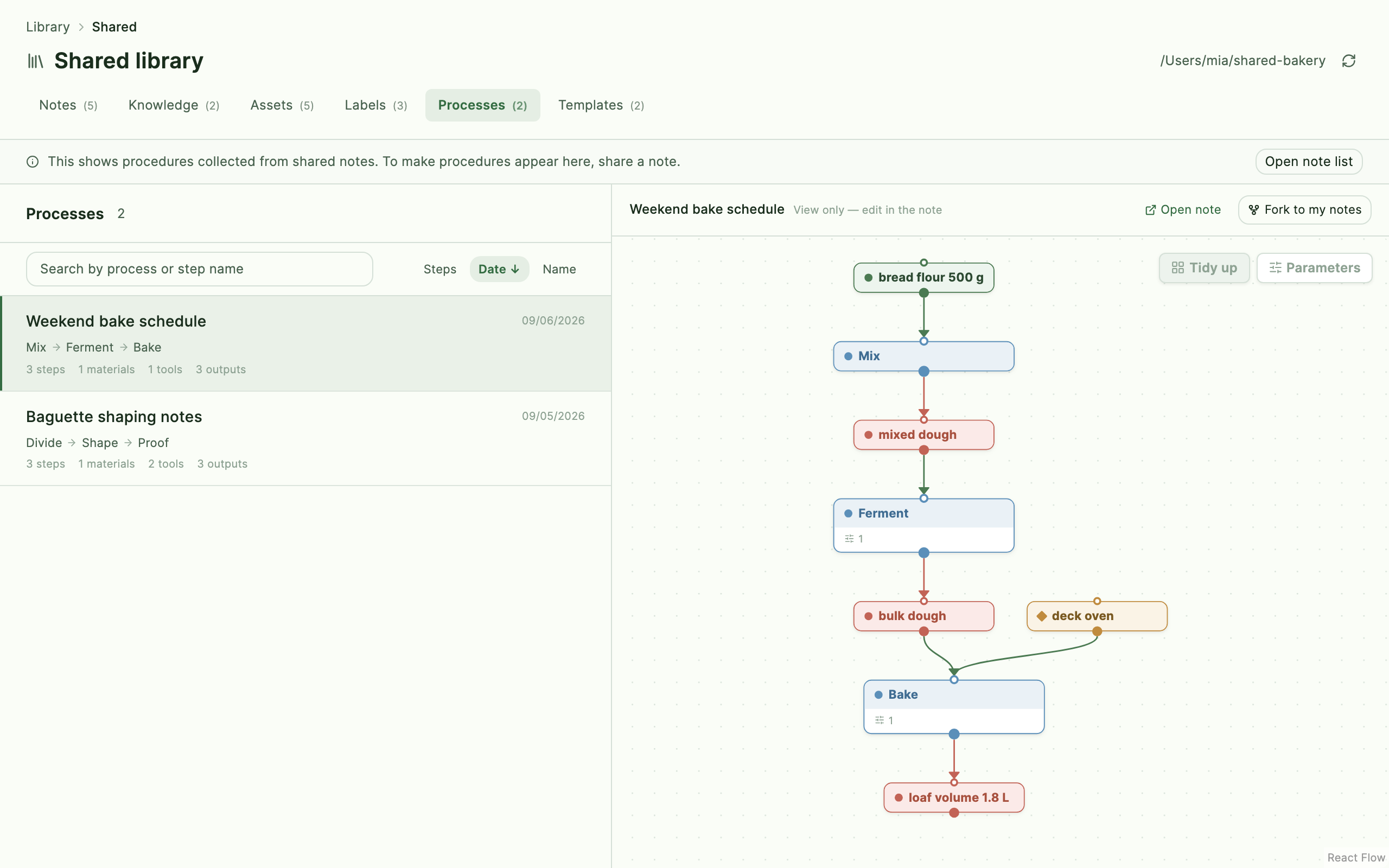Select the mixed dough node

923,435
